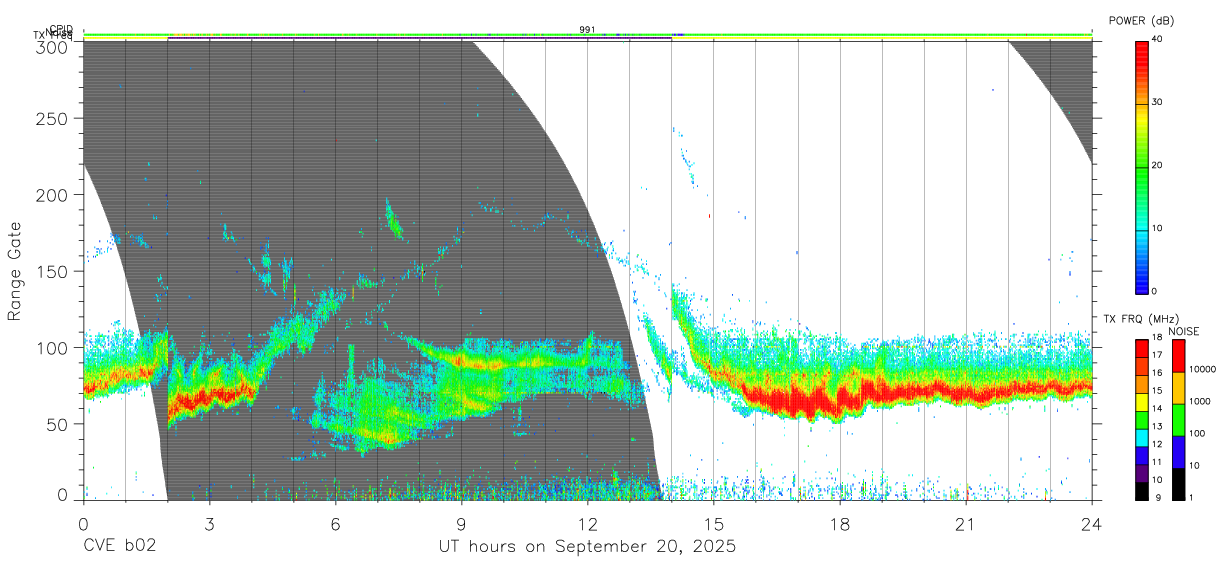Pick the black 9–10 MHz TX FRQ swatch

1143,489
